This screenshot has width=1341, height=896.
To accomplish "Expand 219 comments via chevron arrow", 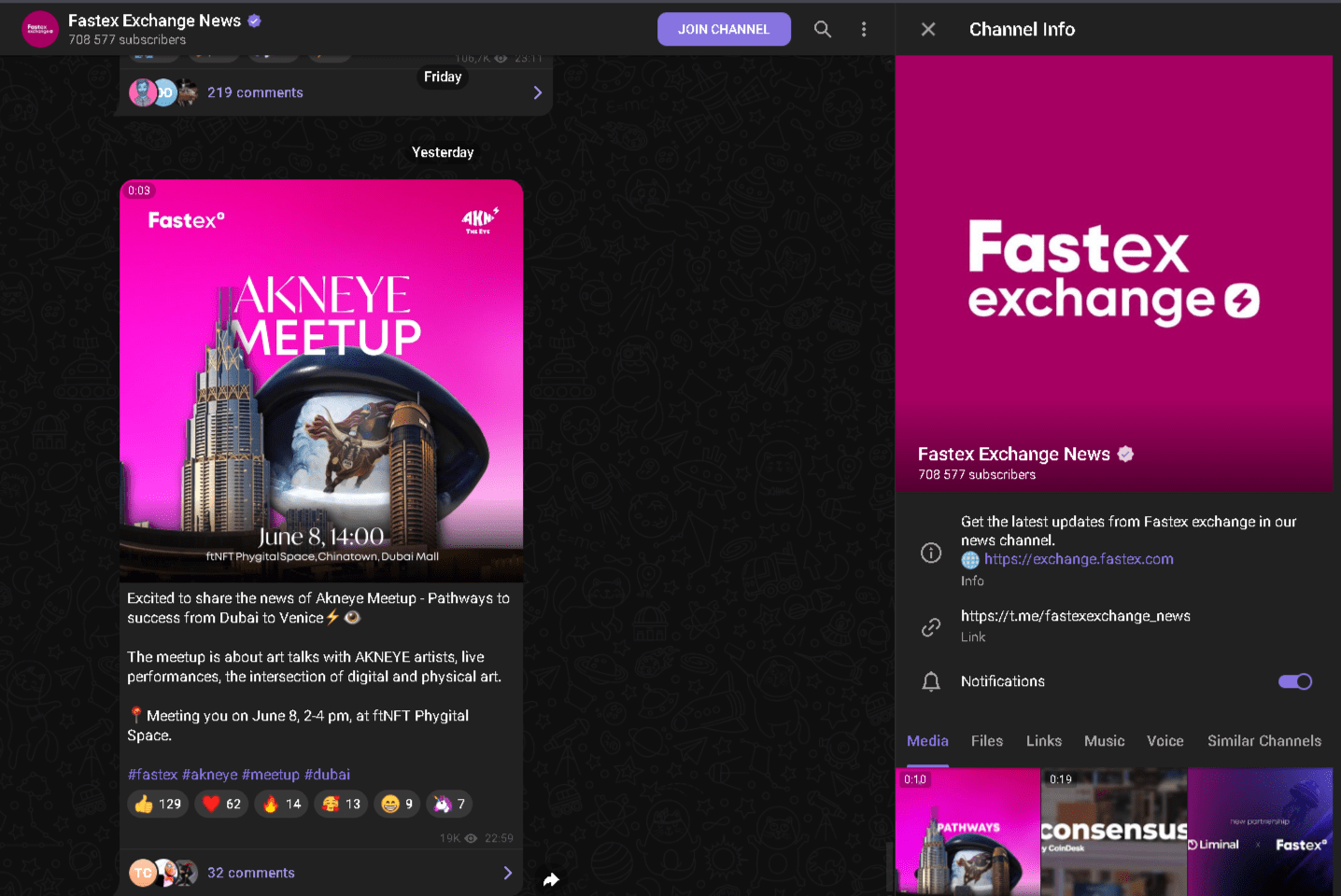I will [537, 92].
